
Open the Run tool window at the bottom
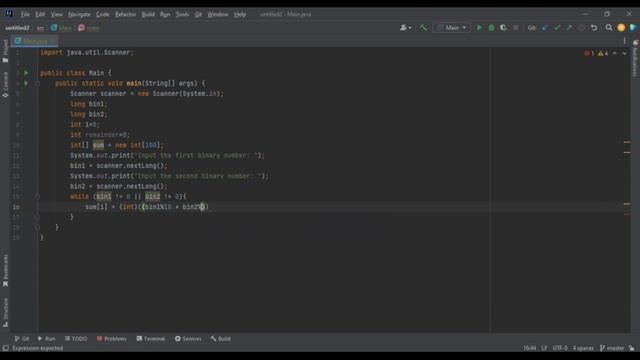[47, 339]
